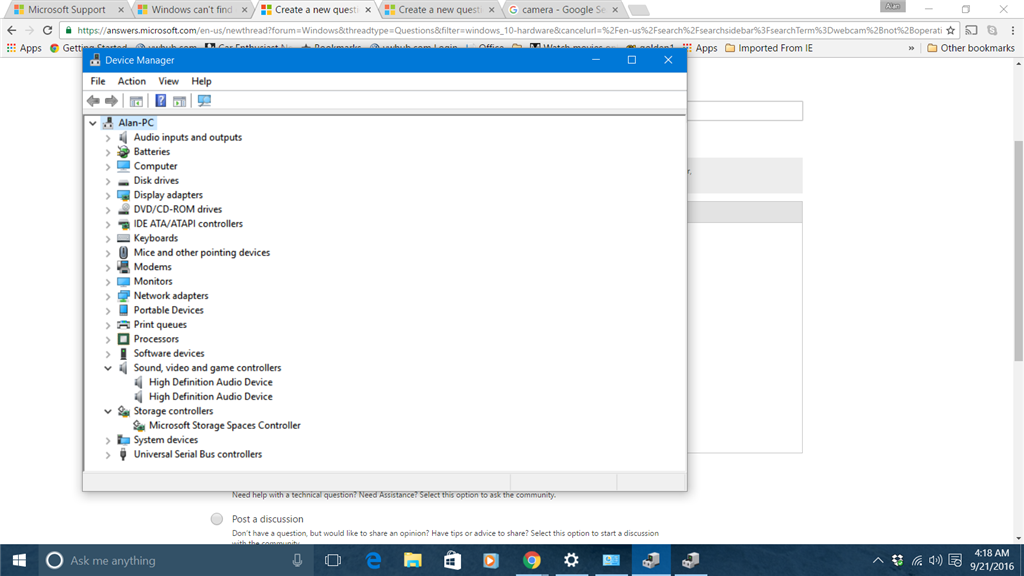Screen dimensions: 1024x576
Task: Expand Mice and other pointing devices arrow
Action: [x=108, y=253]
